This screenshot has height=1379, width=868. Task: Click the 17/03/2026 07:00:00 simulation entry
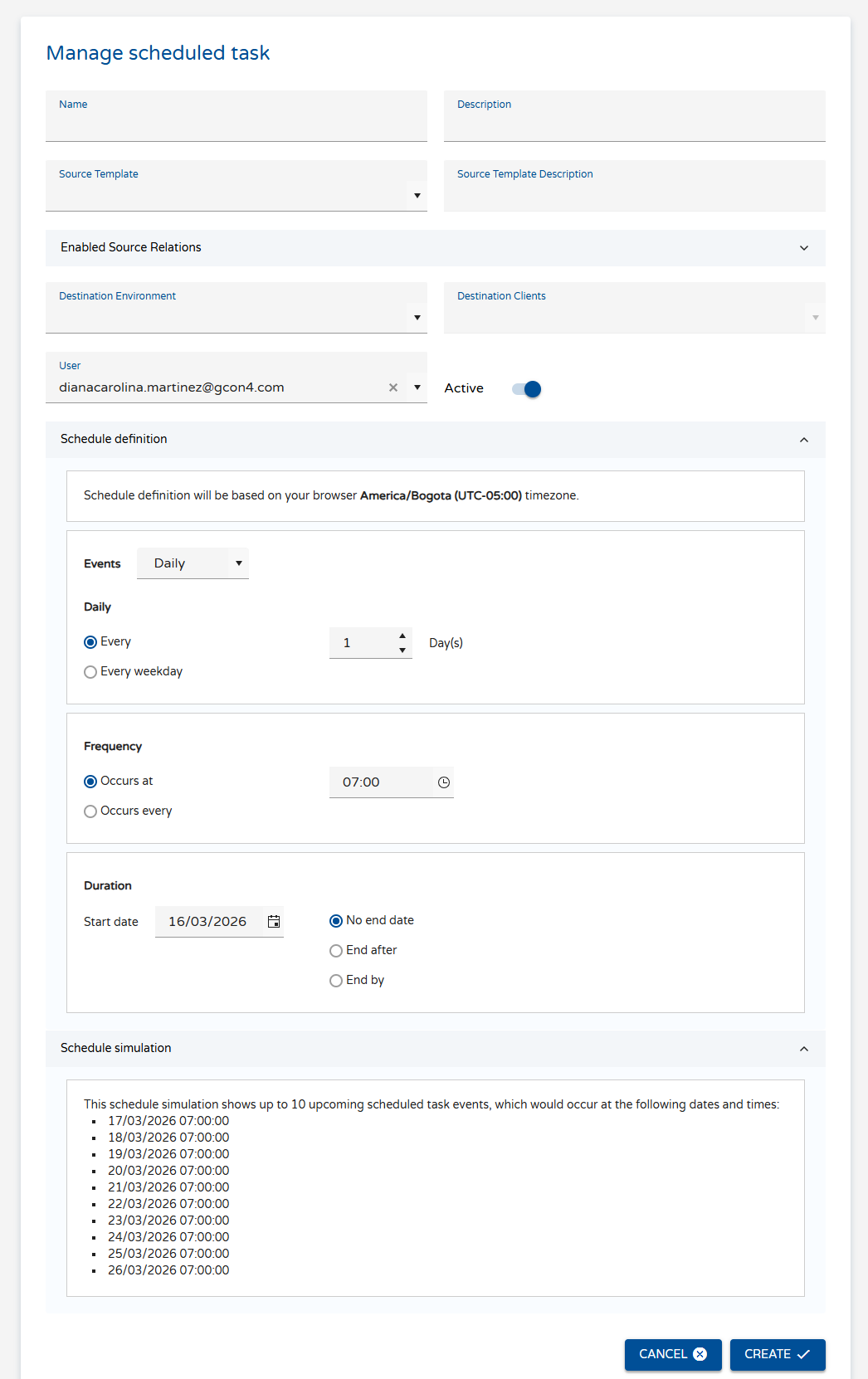(x=168, y=1121)
